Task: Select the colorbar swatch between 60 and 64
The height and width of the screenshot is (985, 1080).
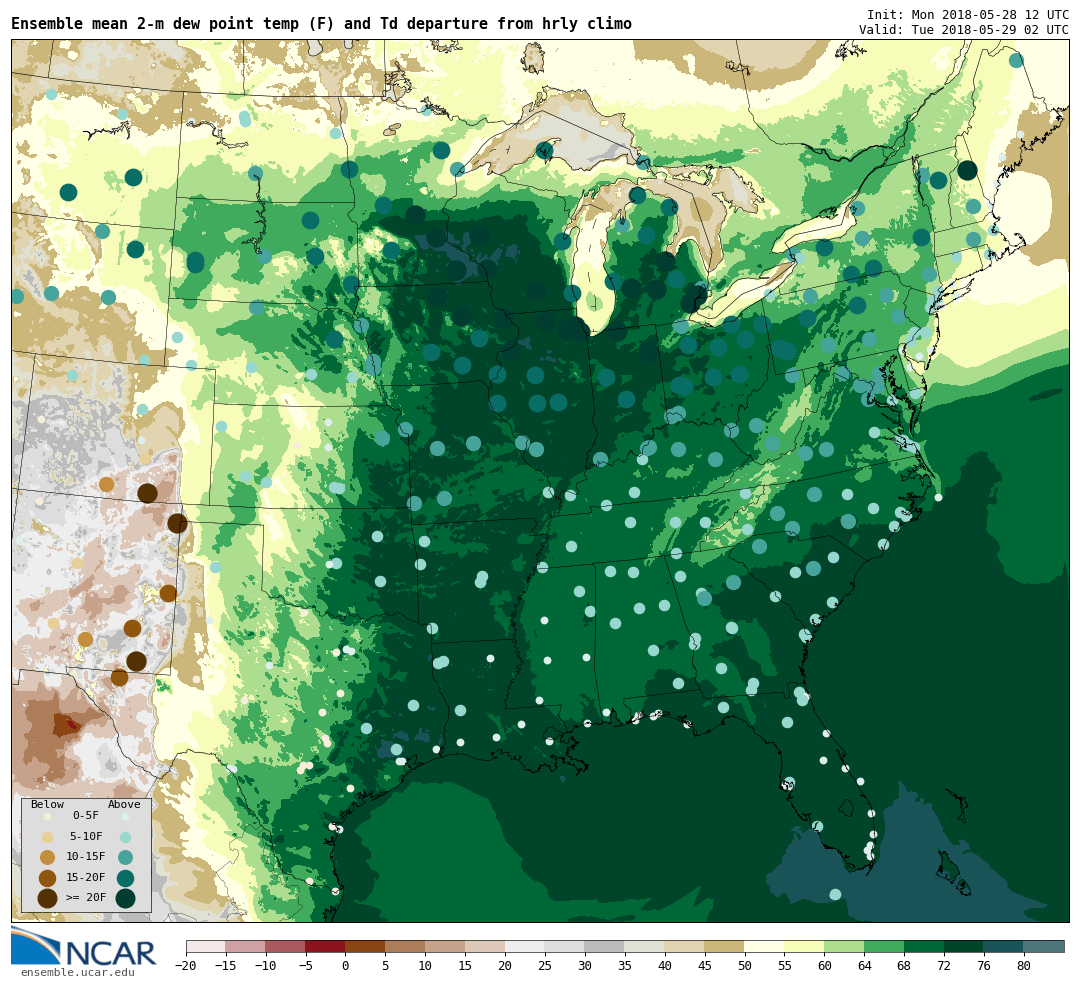Action: click(x=844, y=946)
